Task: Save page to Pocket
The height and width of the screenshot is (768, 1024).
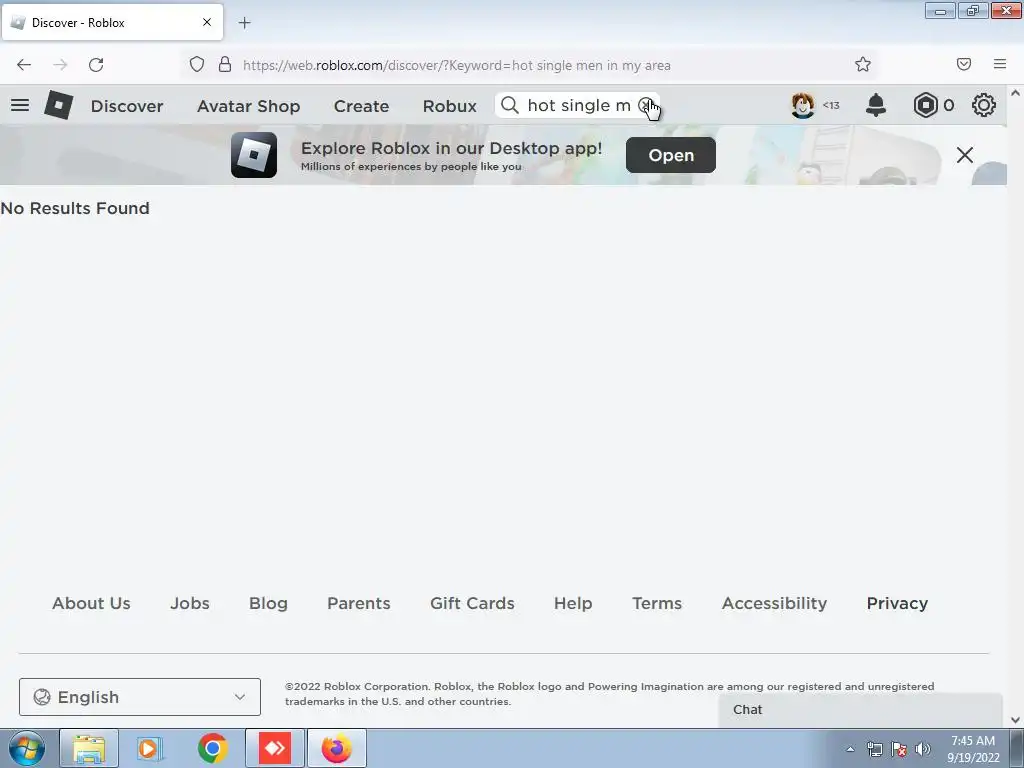Action: tap(964, 65)
